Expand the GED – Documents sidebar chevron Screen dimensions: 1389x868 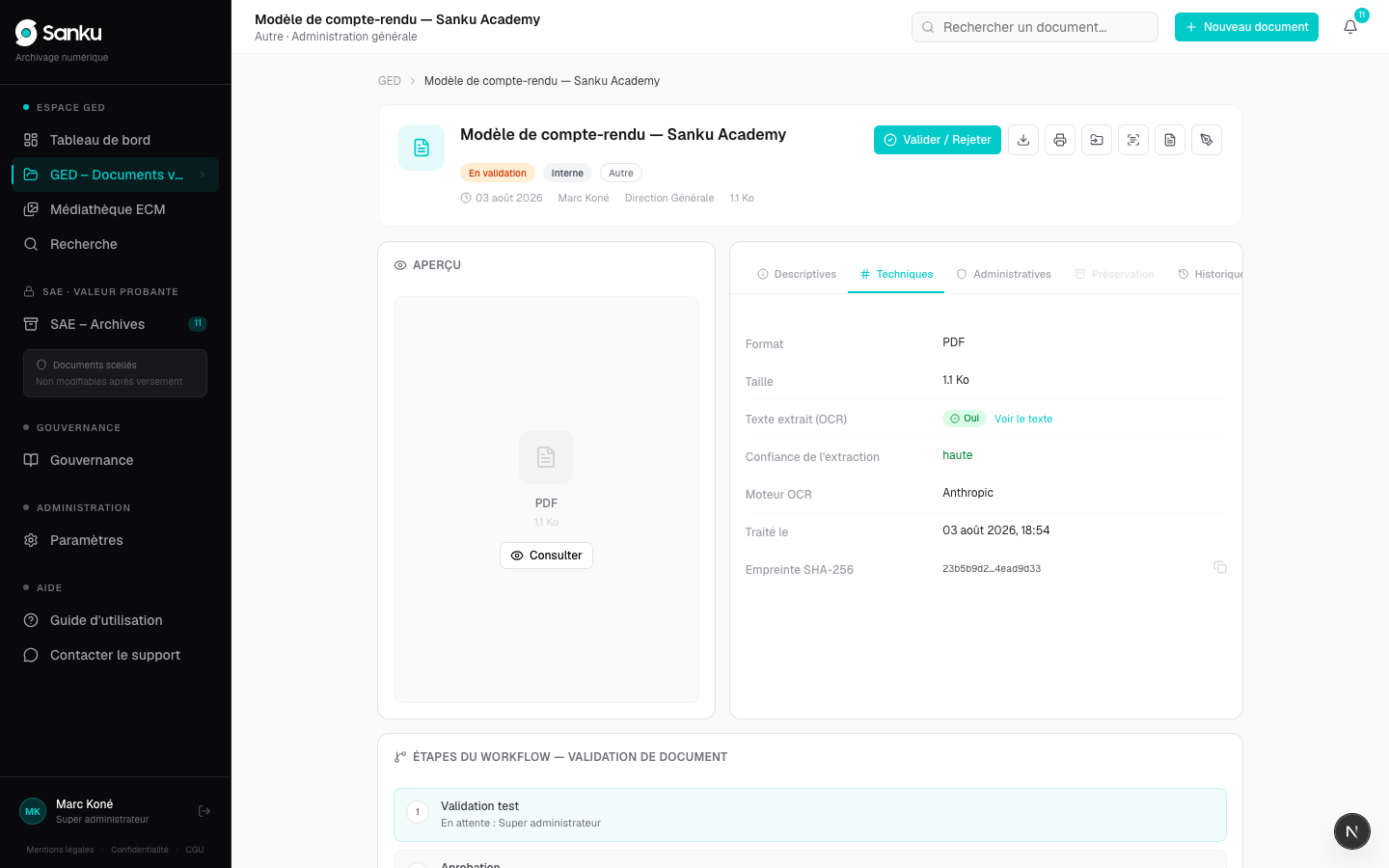tap(203, 175)
